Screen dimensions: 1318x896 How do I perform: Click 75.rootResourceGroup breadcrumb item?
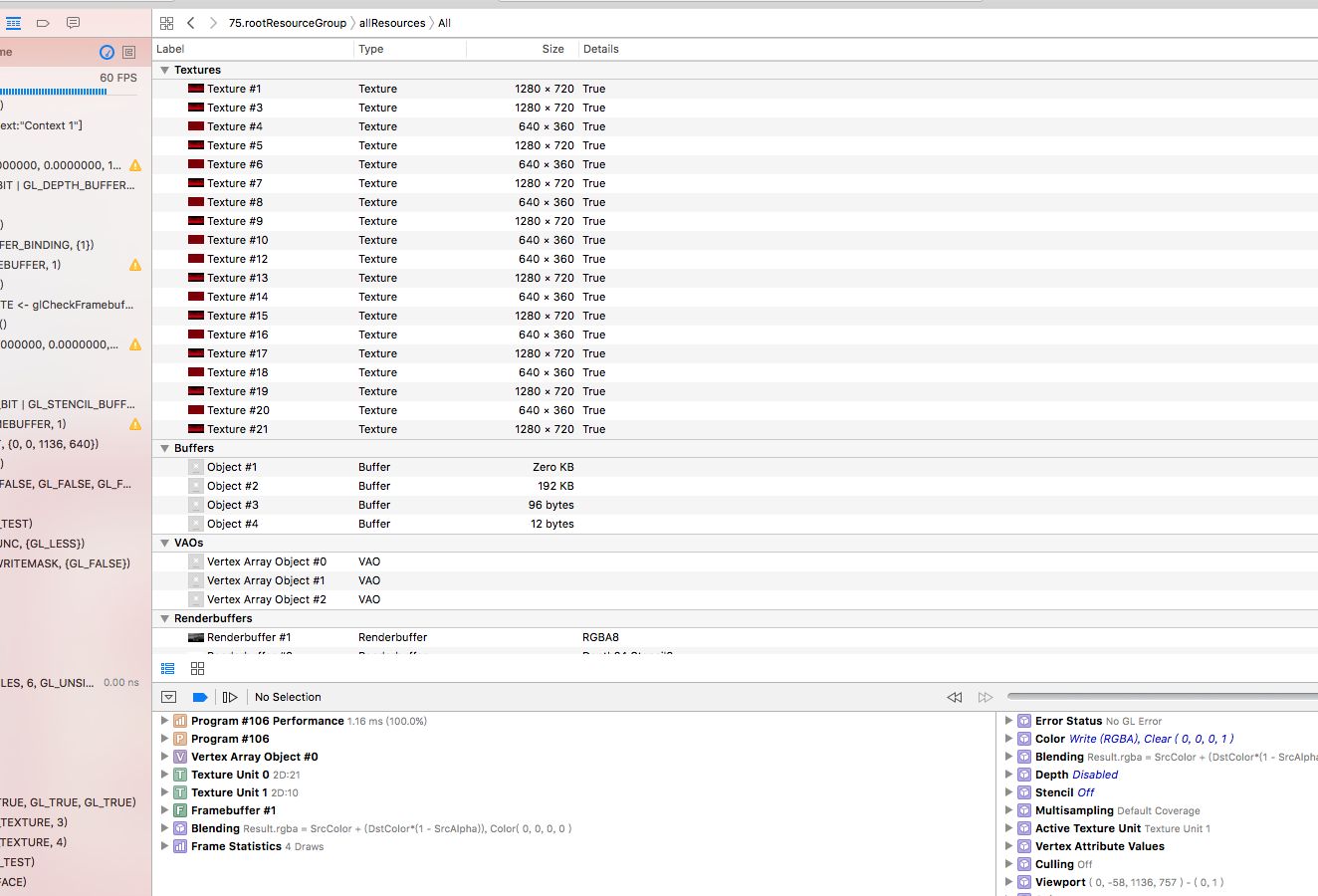(288, 23)
